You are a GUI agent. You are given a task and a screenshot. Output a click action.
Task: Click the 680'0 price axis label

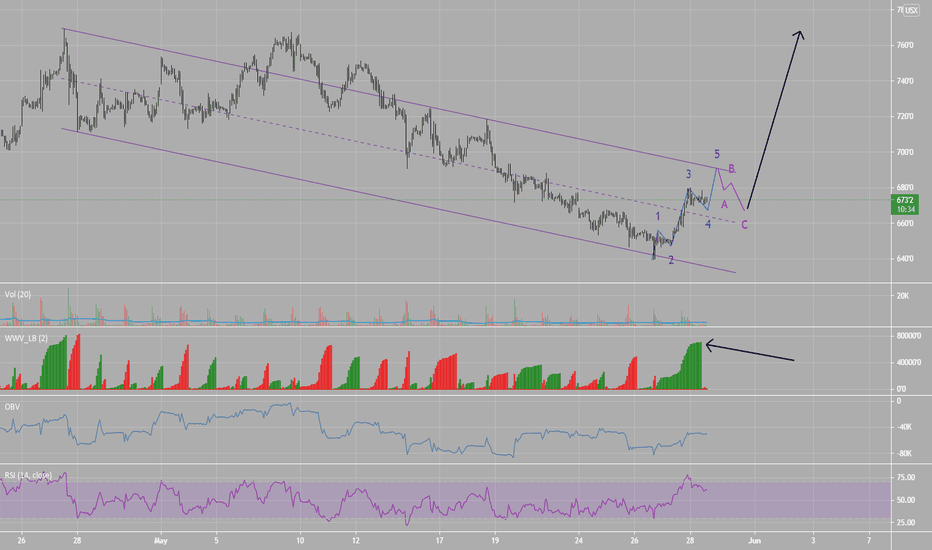tap(905, 187)
